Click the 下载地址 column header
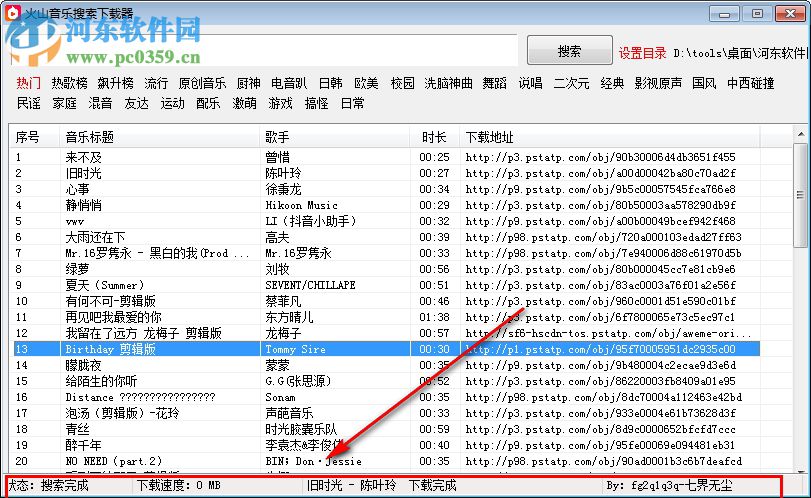811x498 pixels. tap(609, 137)
